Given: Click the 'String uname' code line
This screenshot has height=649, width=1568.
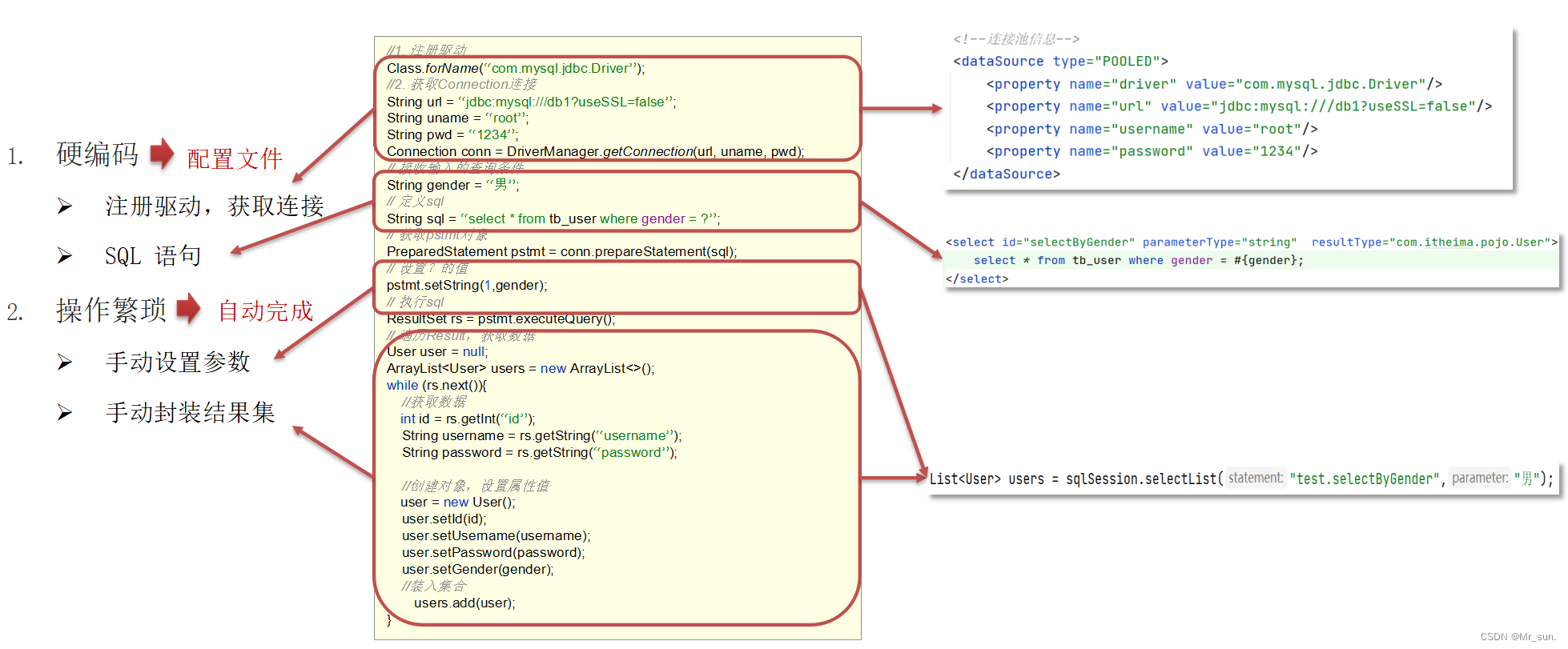Looking at the screenshot, I should pos(457,118).
